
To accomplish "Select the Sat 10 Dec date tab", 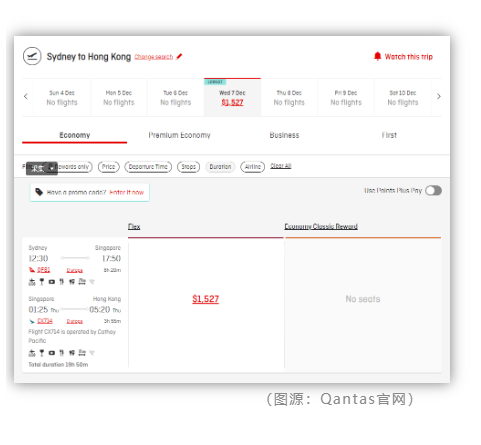I will click(403, 97).
